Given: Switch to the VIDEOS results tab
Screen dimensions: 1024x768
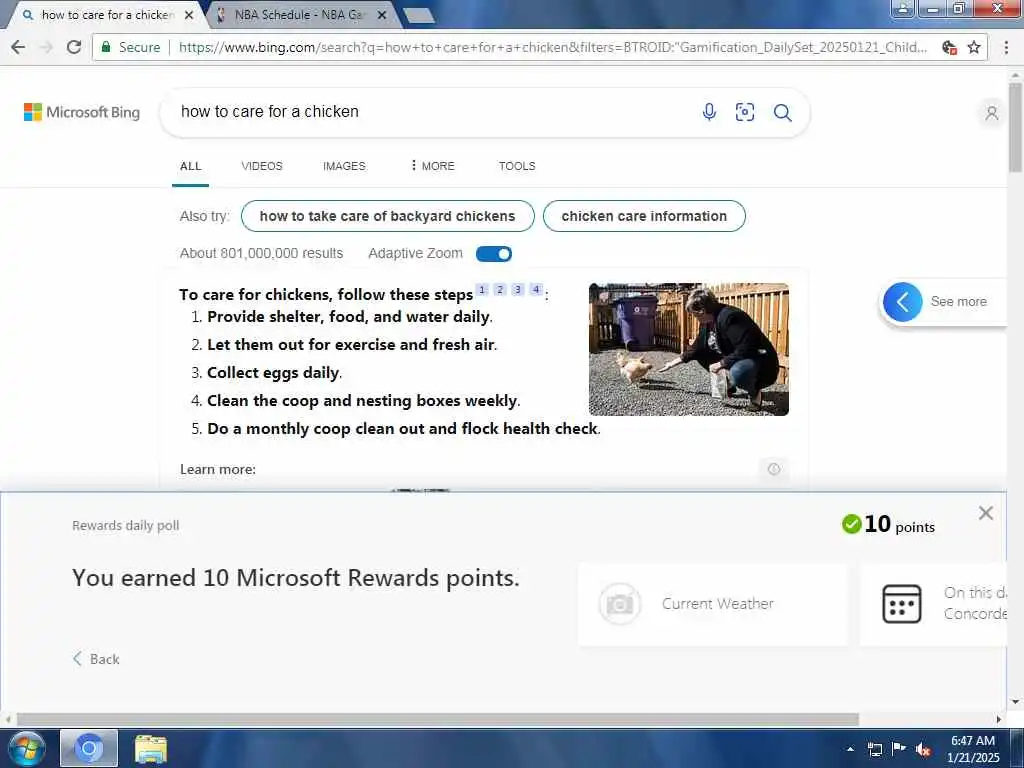Looking at the screenshot, I should click(x=262, y=166).
